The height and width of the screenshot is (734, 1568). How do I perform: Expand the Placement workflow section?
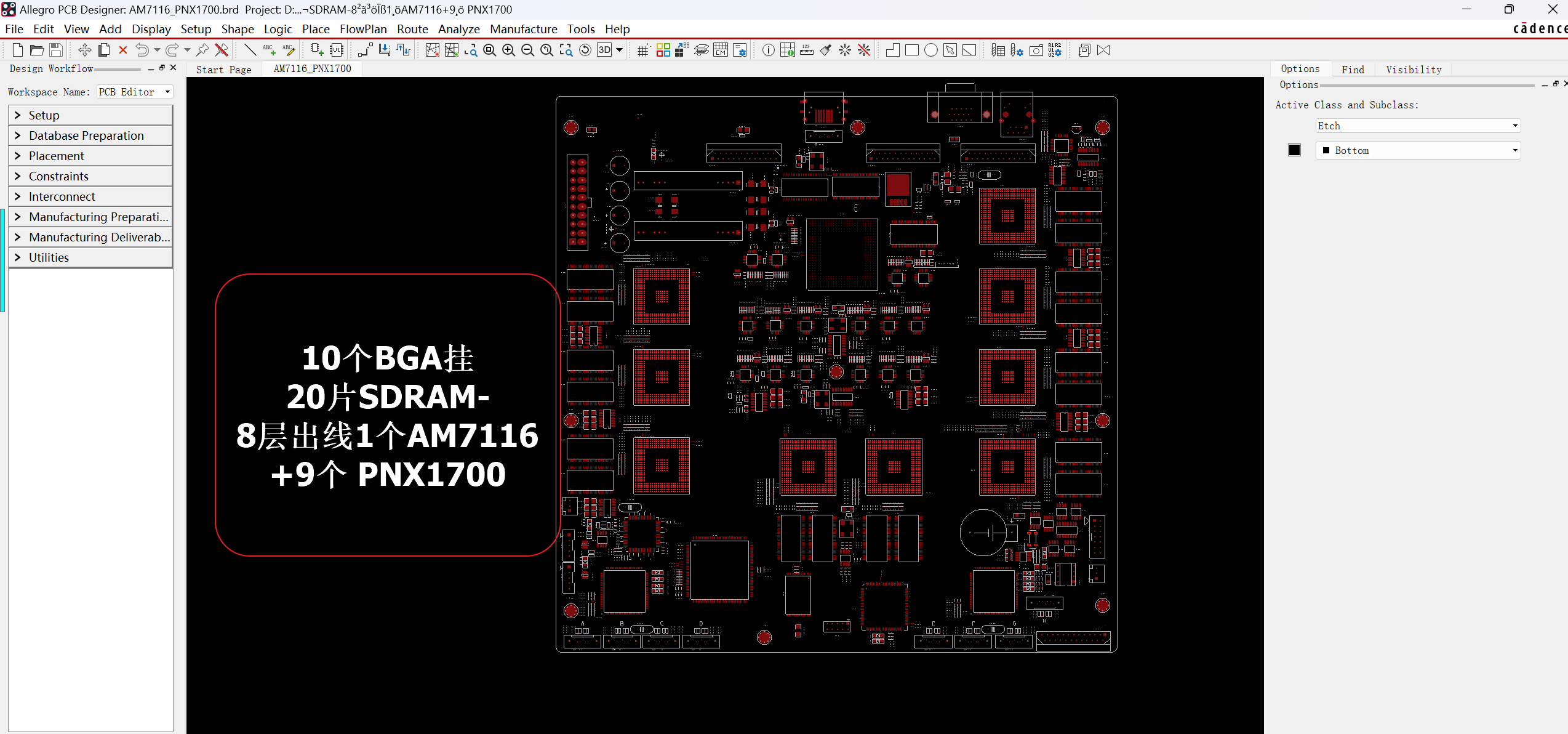click(x=90, y=156)
